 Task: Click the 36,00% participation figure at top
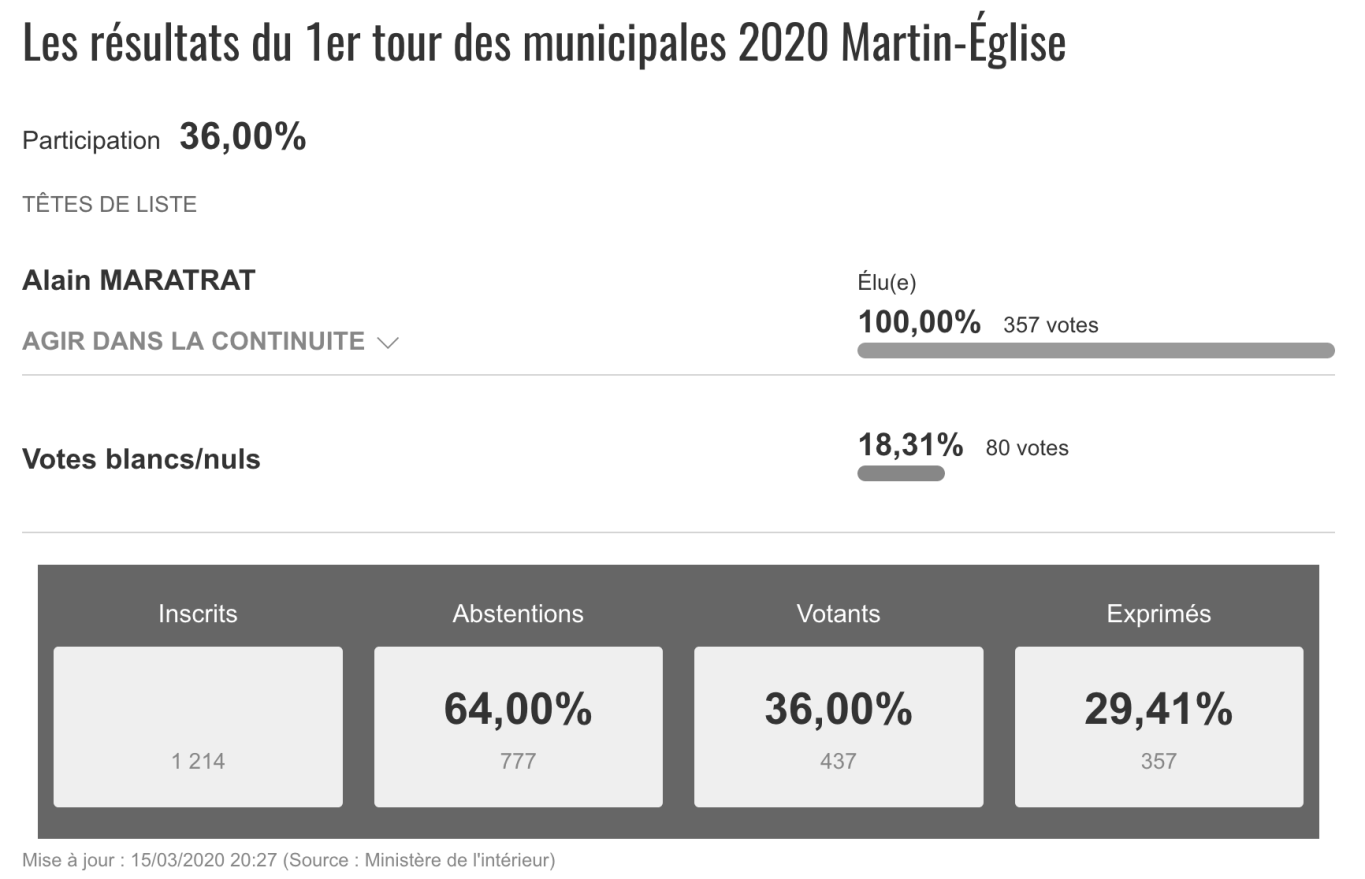point(243,138)
